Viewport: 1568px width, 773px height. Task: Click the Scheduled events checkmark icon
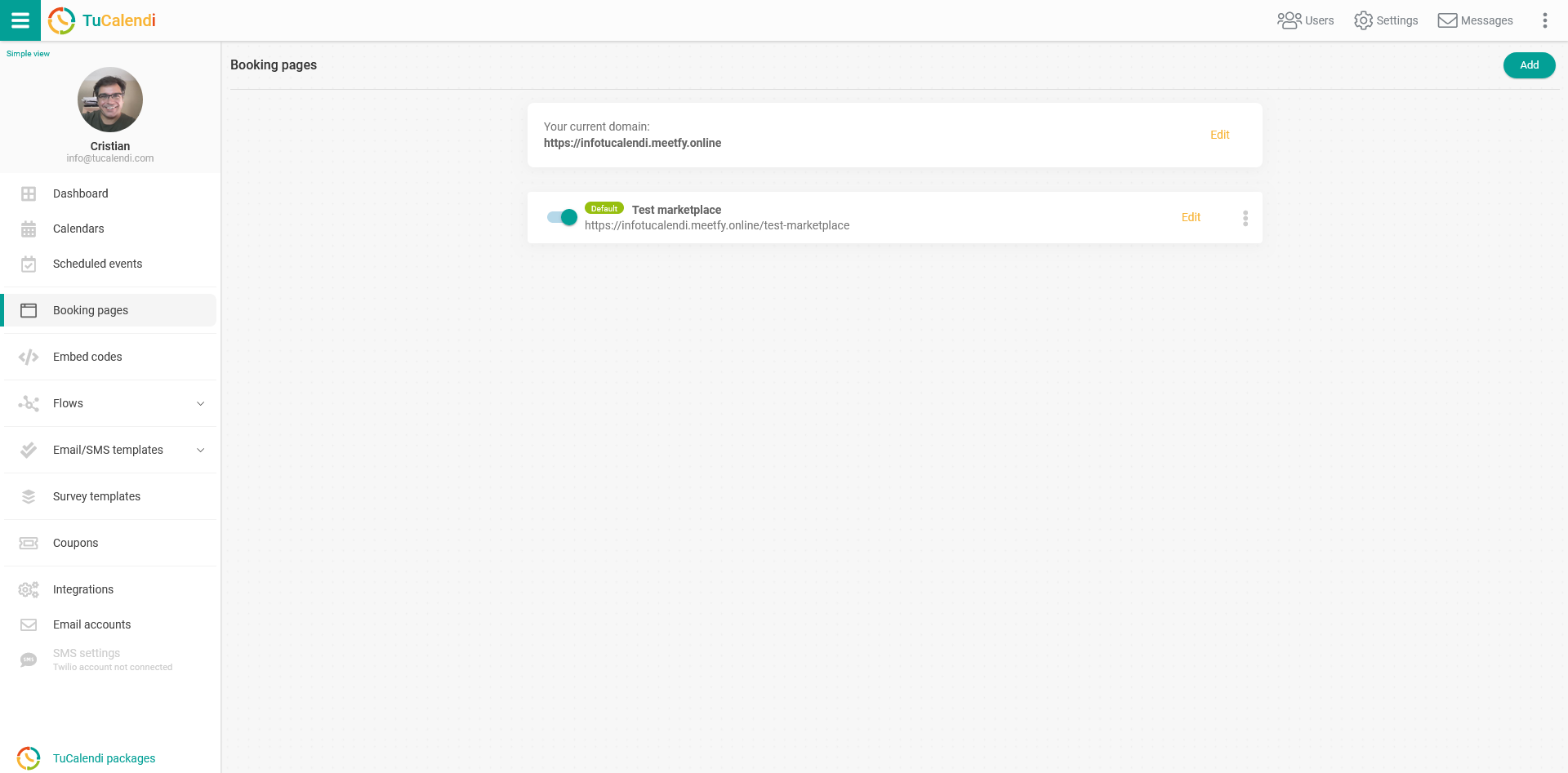point(29,264)
